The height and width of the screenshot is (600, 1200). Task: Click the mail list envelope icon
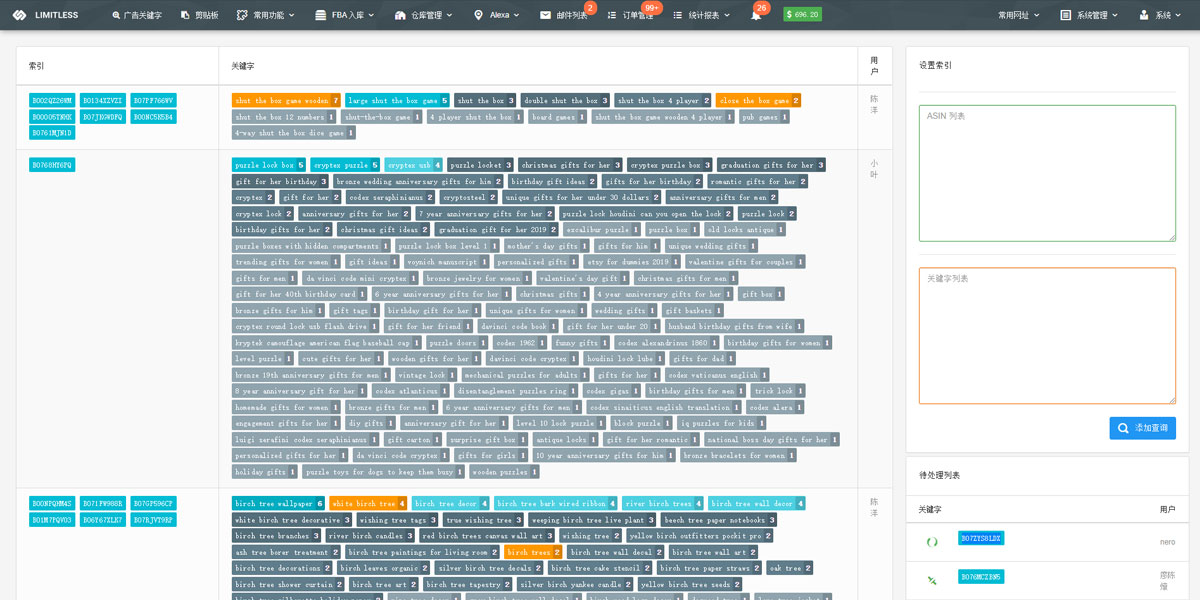click(545, 15)
